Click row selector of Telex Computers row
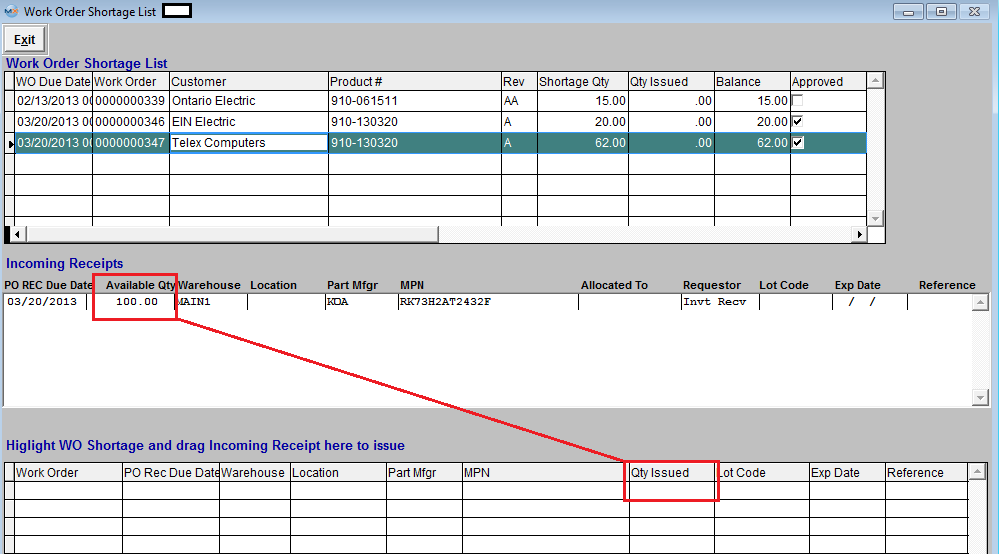Viewport: 999px width, 554px height. click(x=10, y=143)
